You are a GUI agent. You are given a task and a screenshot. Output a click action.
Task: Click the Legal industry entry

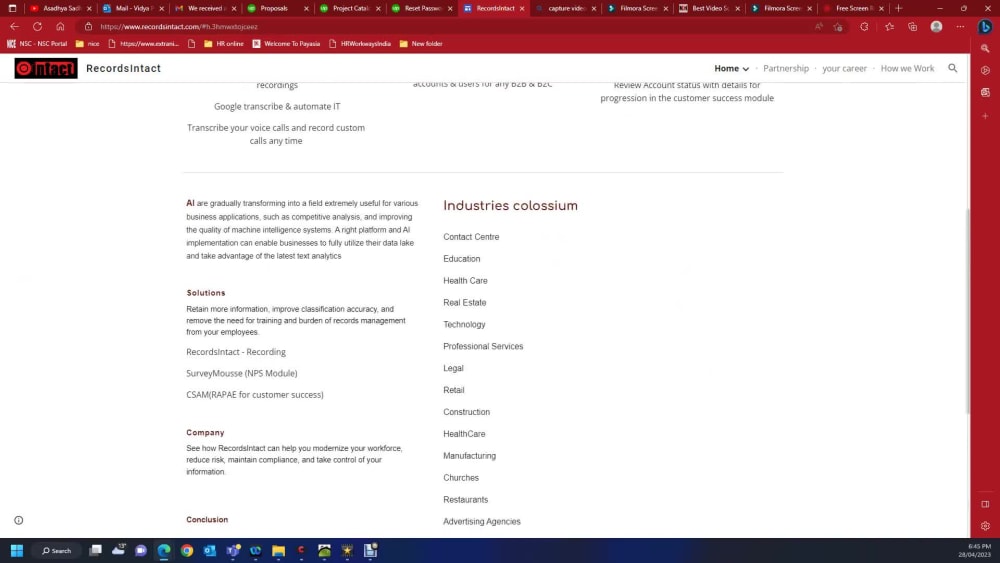453,368
